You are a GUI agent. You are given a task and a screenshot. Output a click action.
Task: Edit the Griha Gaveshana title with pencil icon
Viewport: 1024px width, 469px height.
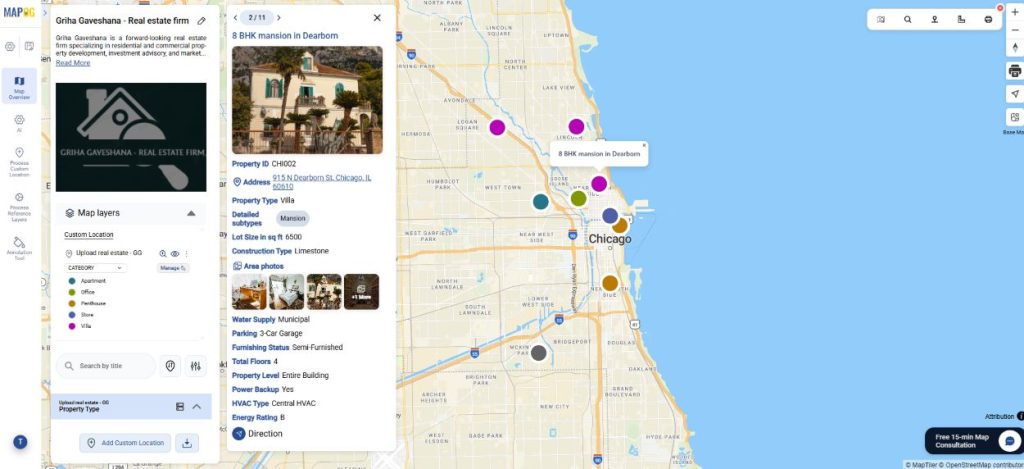201,21
